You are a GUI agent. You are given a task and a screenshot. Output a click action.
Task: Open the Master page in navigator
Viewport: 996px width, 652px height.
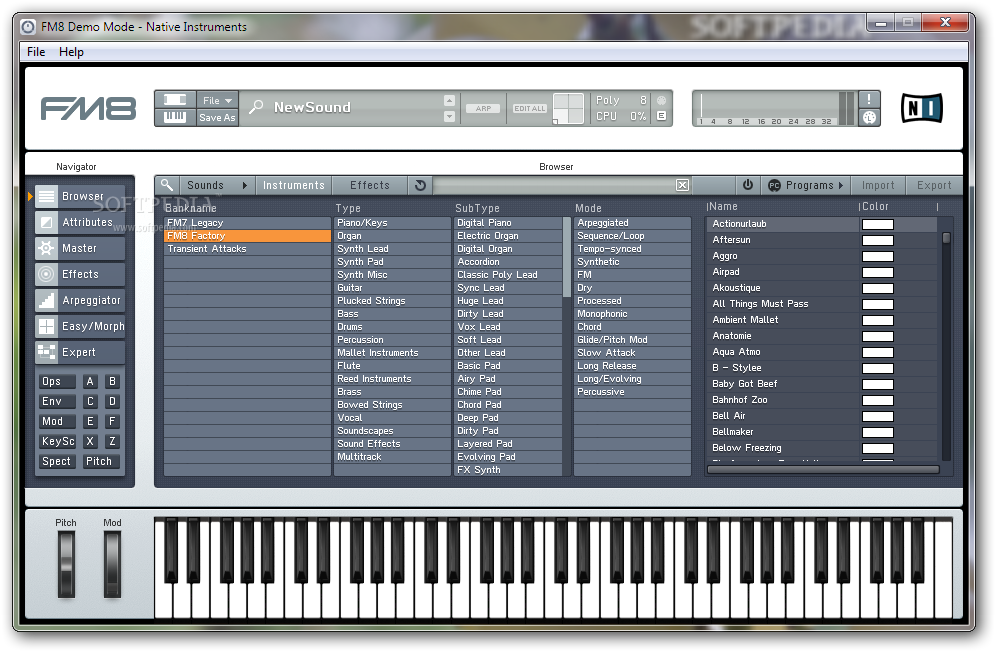tap(80, 248)
